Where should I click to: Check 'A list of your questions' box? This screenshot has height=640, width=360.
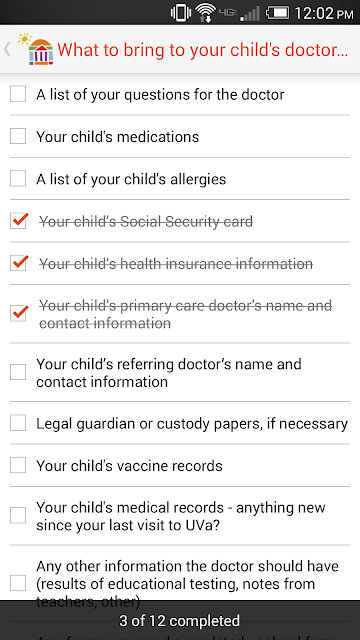[x=18, y=94]
